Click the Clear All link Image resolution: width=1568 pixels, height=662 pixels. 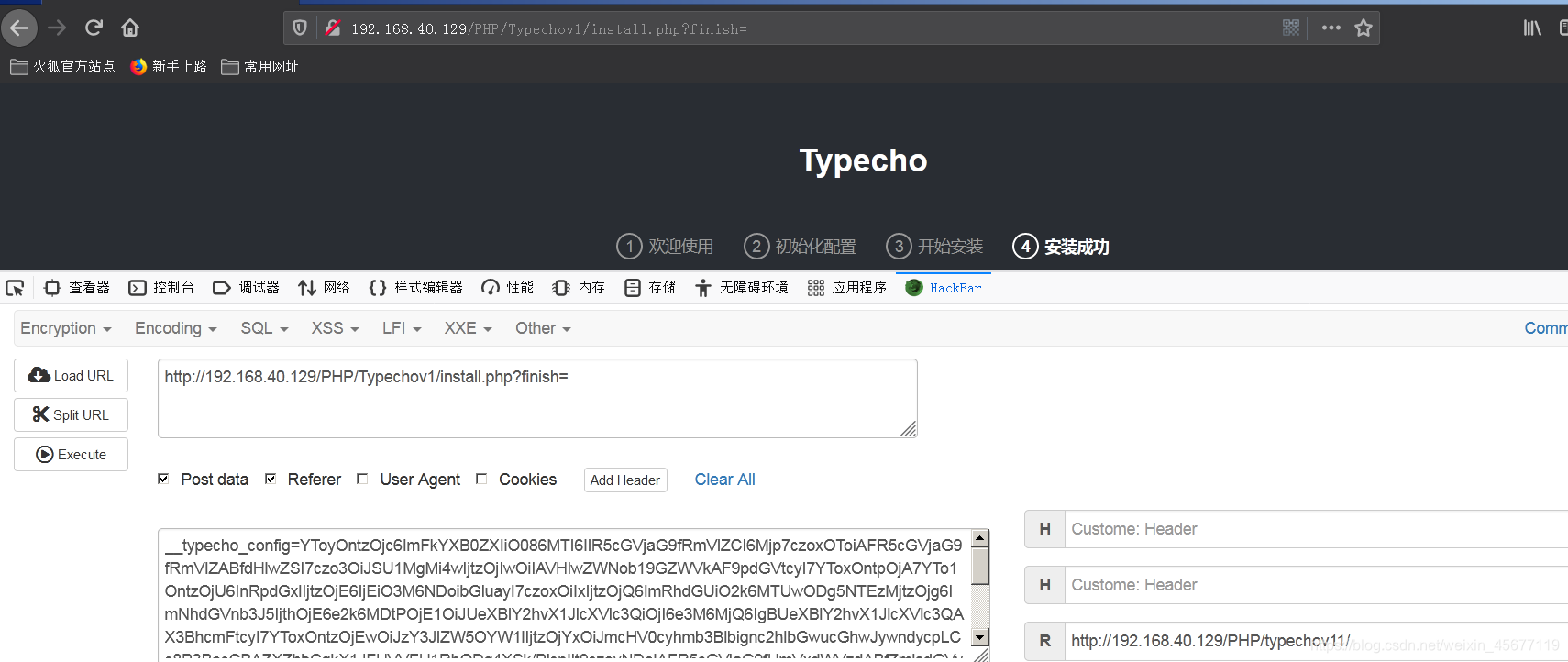coord(724,480)
